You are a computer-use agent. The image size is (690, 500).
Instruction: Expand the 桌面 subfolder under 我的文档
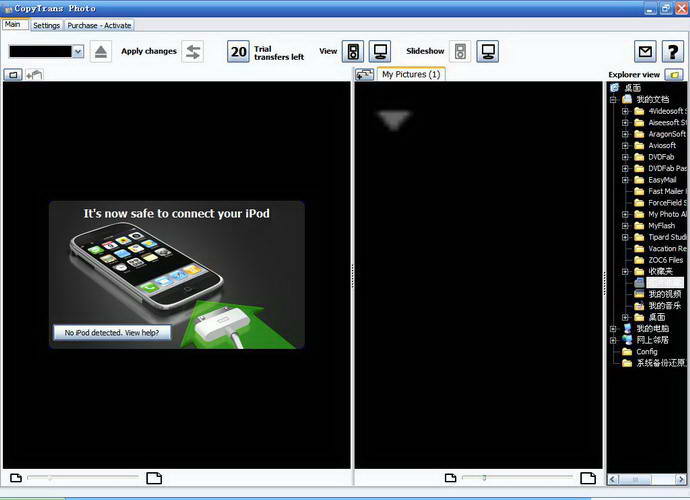[x=625, y=317]
